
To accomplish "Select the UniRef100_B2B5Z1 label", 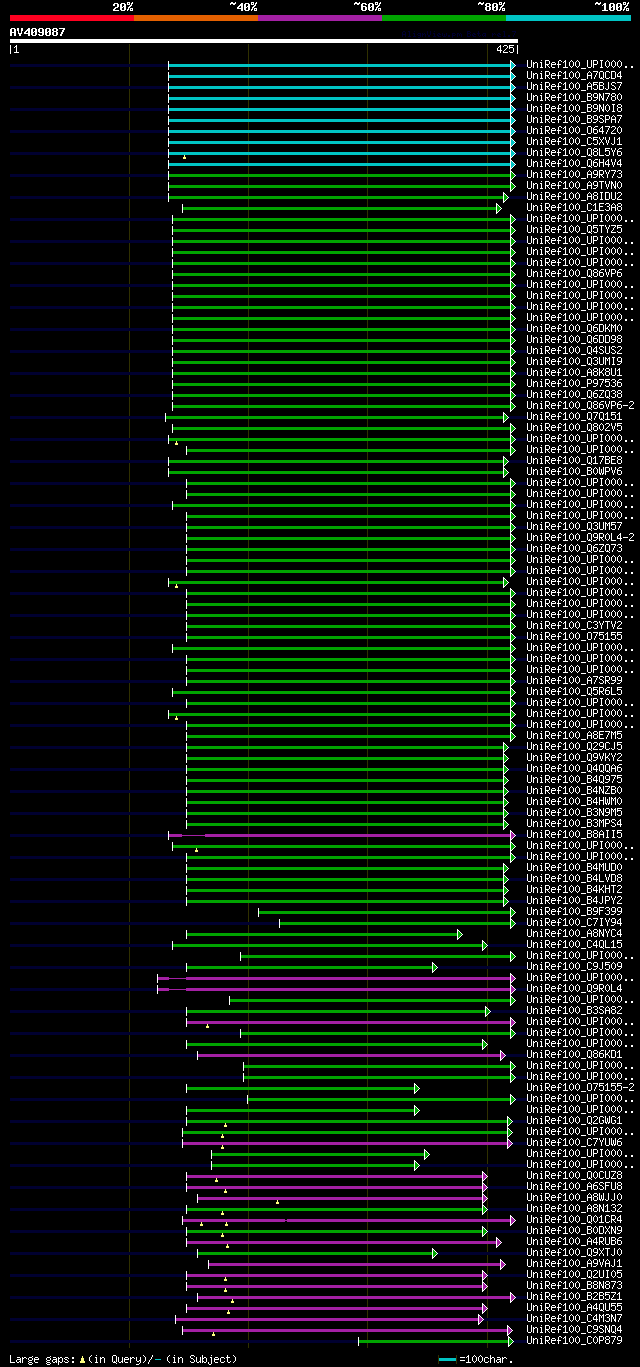I will (x=574, y=1296).
